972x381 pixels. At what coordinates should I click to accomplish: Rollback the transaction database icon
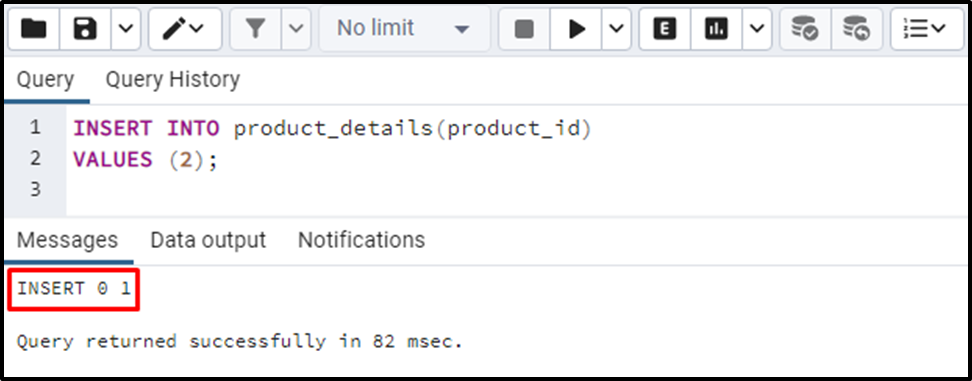(x=857, y=29)
